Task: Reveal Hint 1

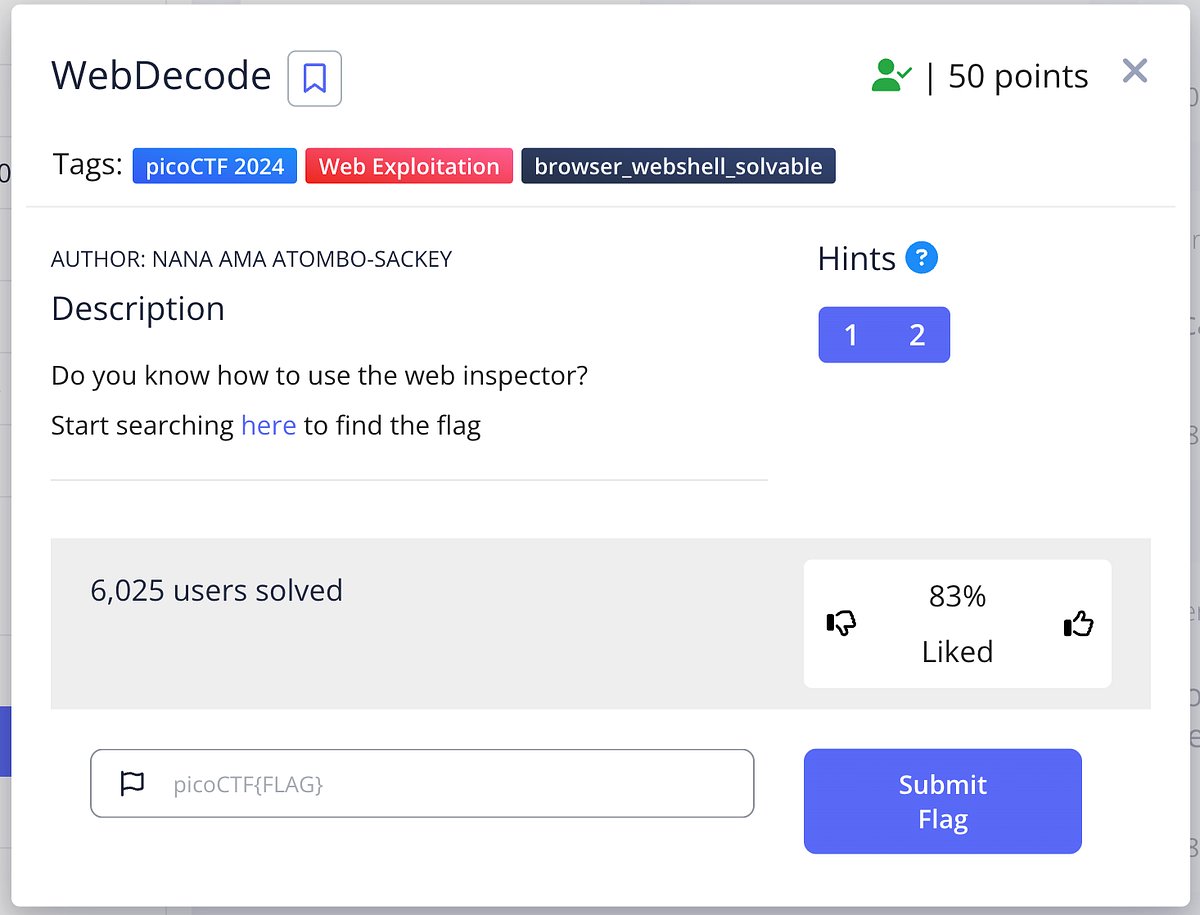Action: click(851, 335)
